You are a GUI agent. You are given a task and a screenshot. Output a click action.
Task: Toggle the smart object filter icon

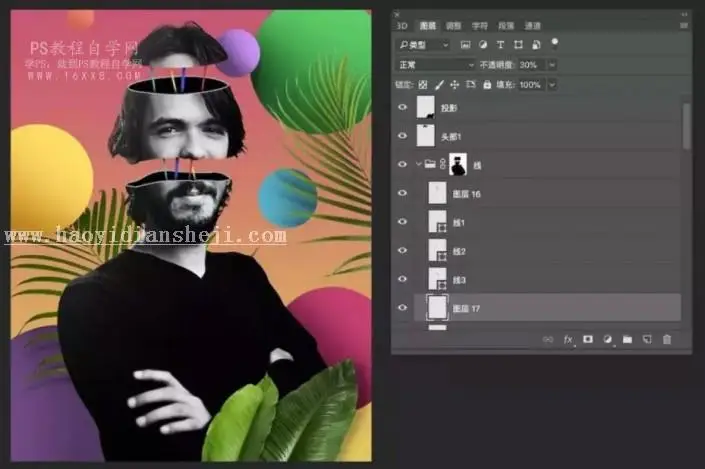tap(536, 45)
